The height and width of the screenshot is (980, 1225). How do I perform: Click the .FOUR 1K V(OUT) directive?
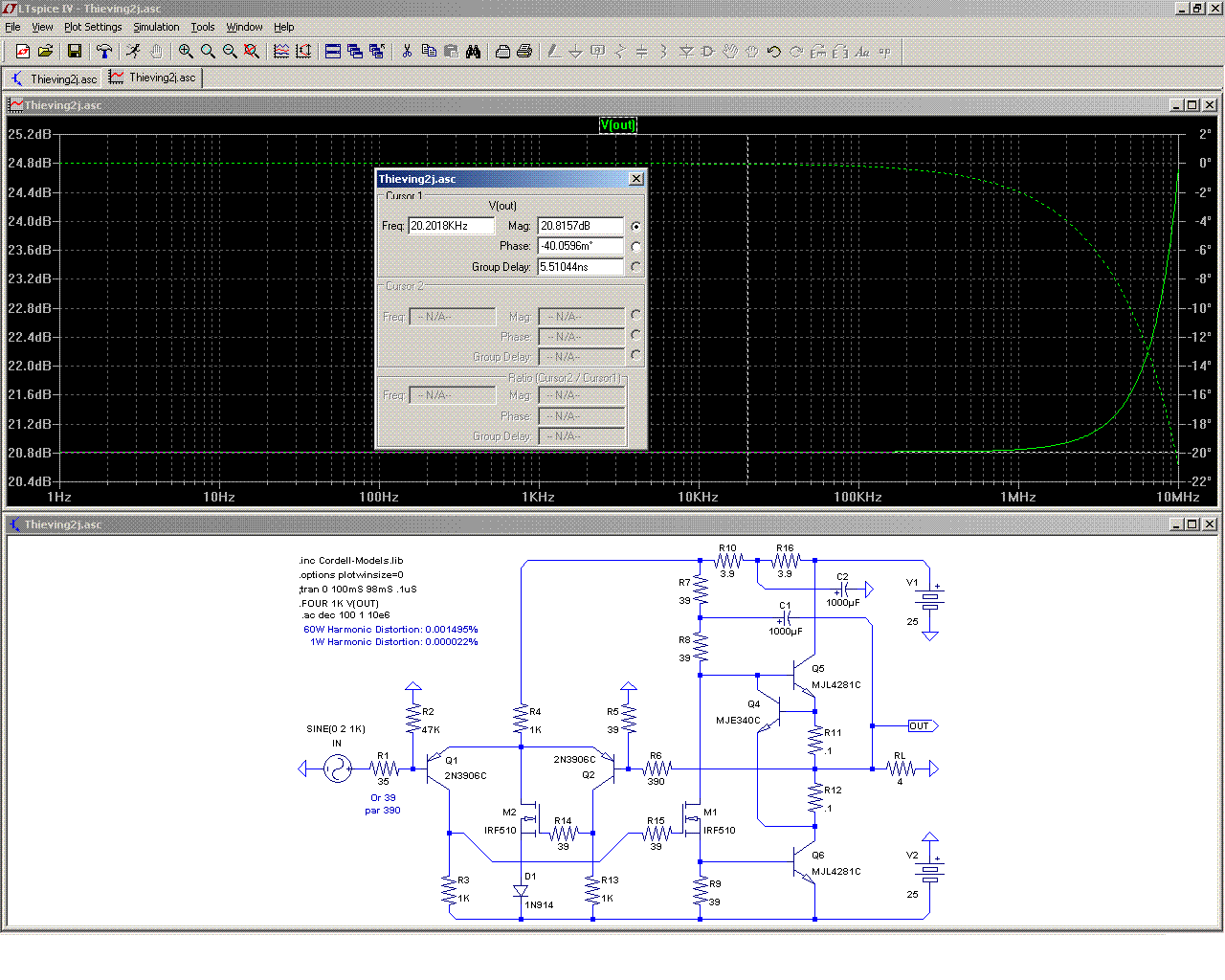click(339, 604)
